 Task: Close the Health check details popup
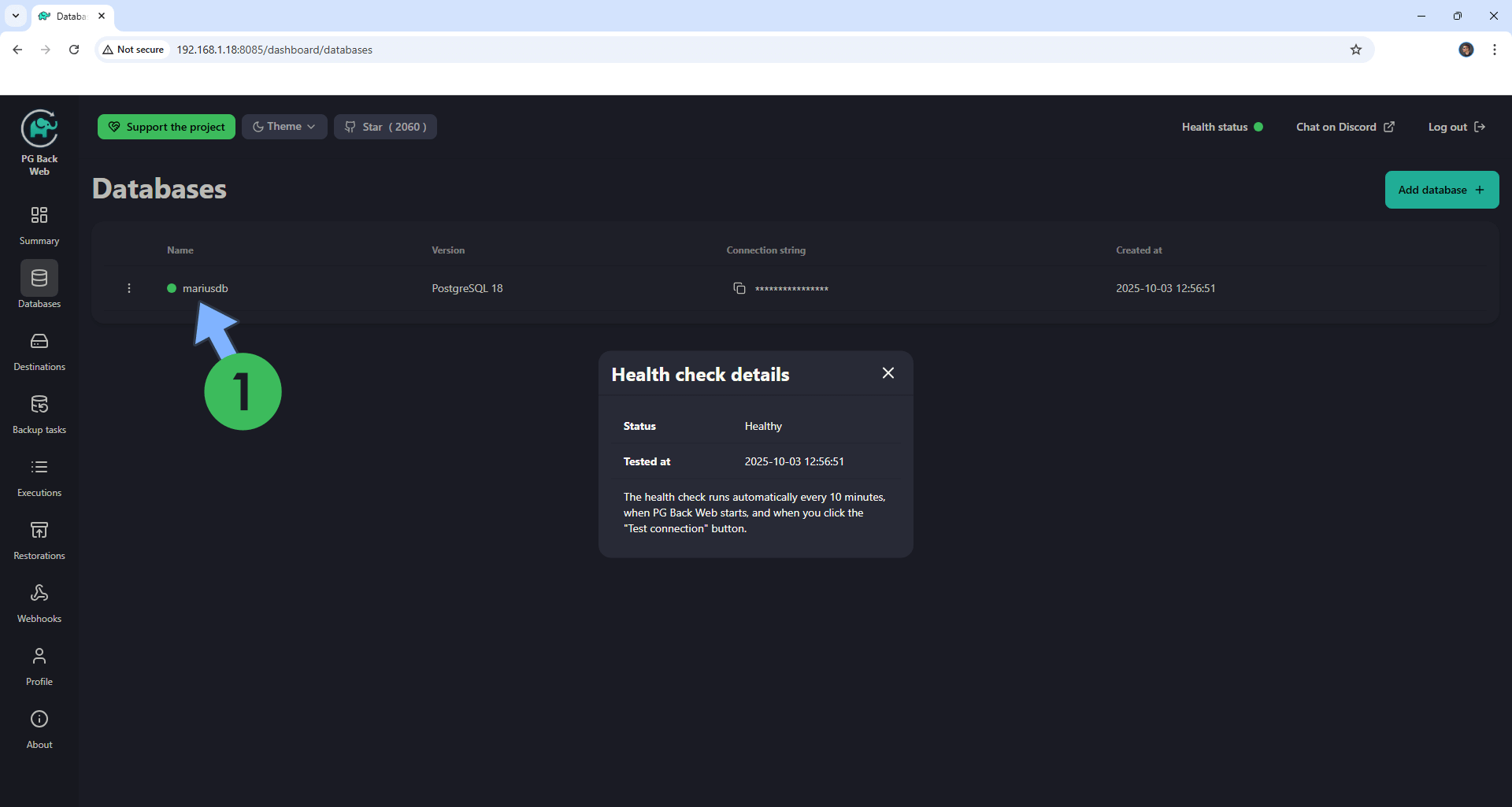point(888,373)
